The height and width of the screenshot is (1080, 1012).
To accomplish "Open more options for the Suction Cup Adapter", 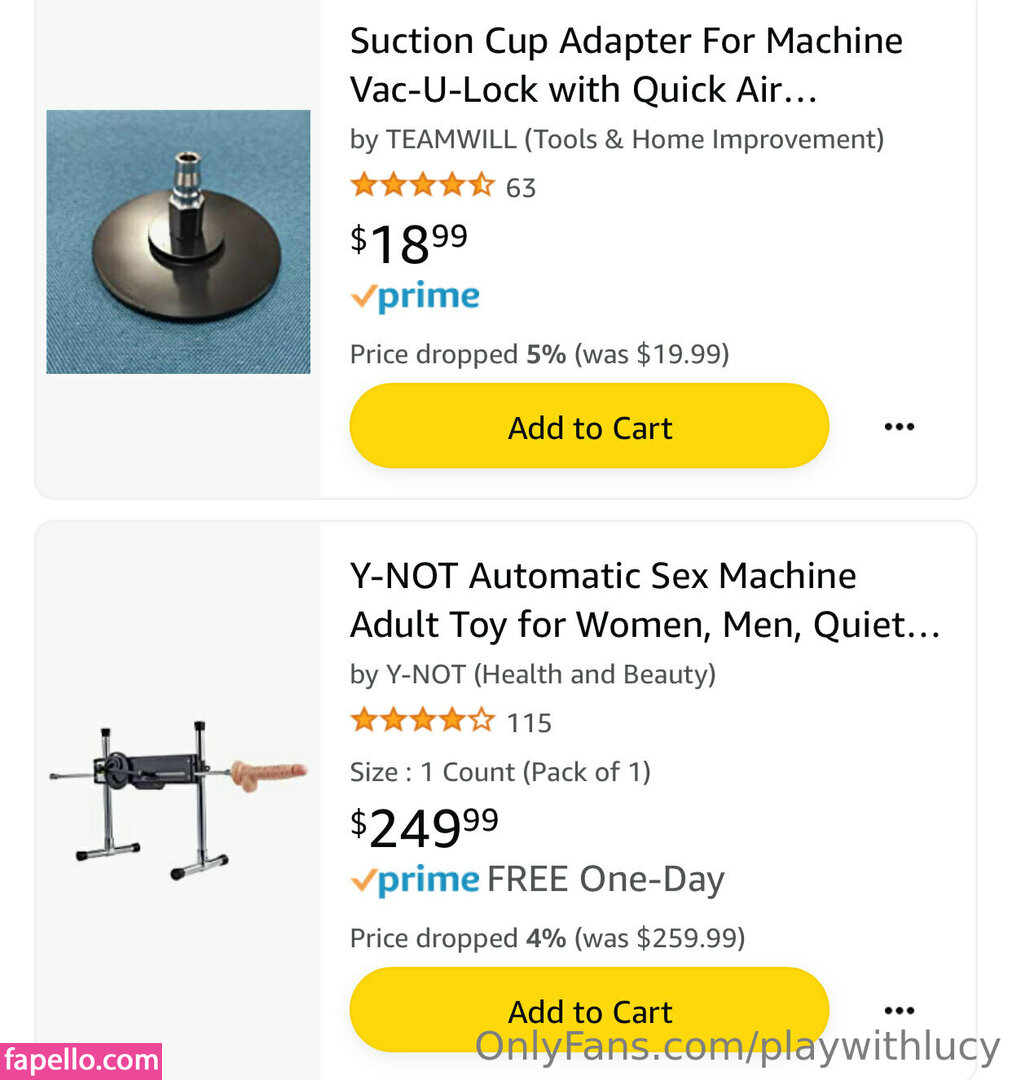I will [x=899, y=427].
